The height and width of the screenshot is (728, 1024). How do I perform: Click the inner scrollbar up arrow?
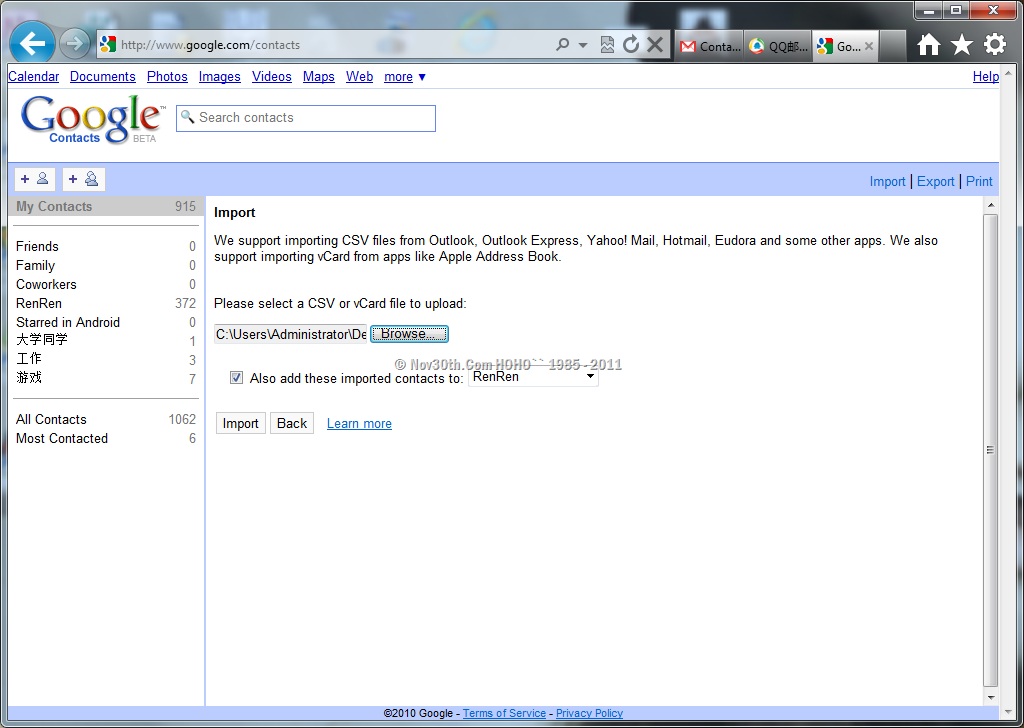coord(991,204)
